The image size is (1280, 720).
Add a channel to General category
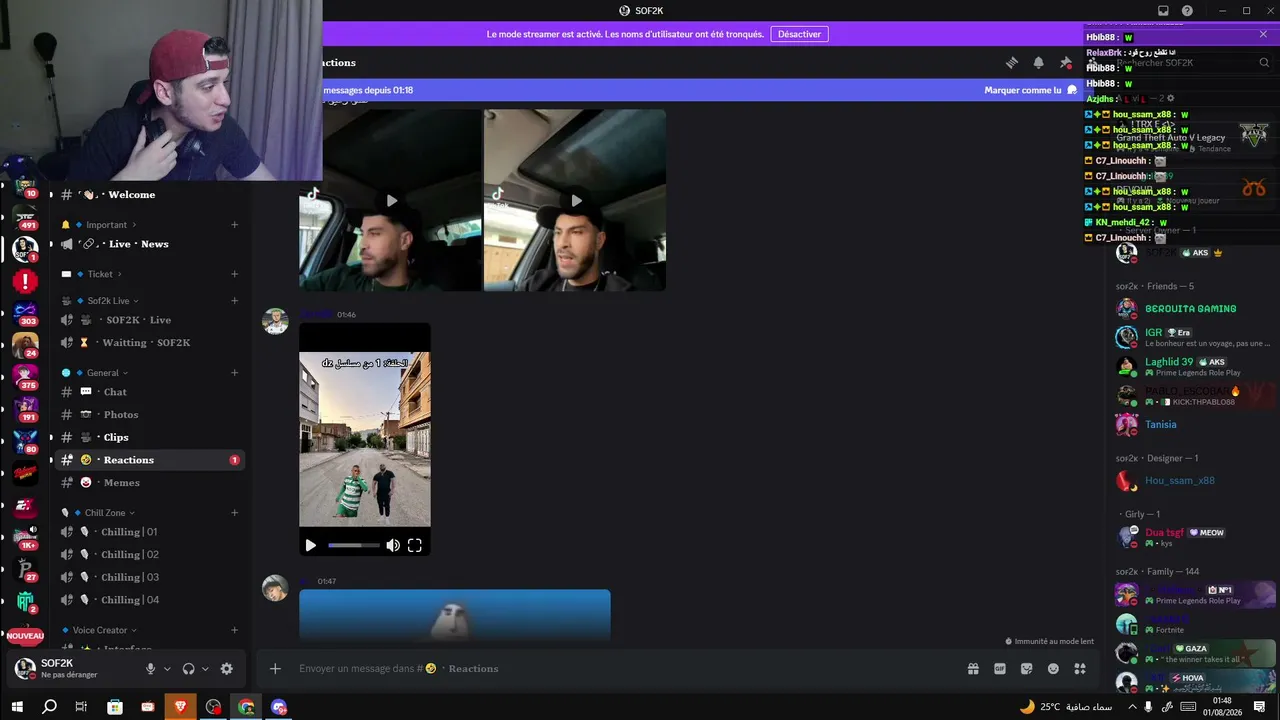235,373
